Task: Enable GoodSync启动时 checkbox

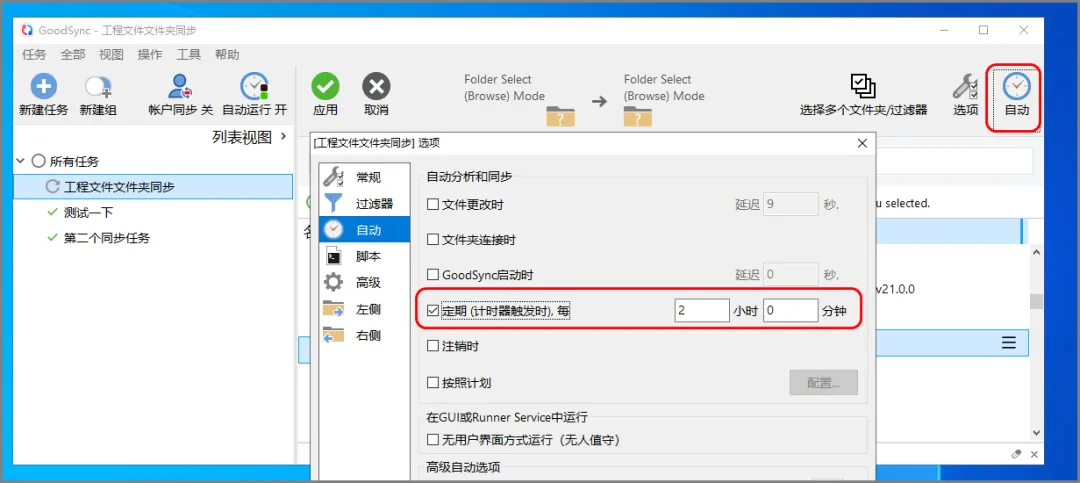Action: point(433,275)
